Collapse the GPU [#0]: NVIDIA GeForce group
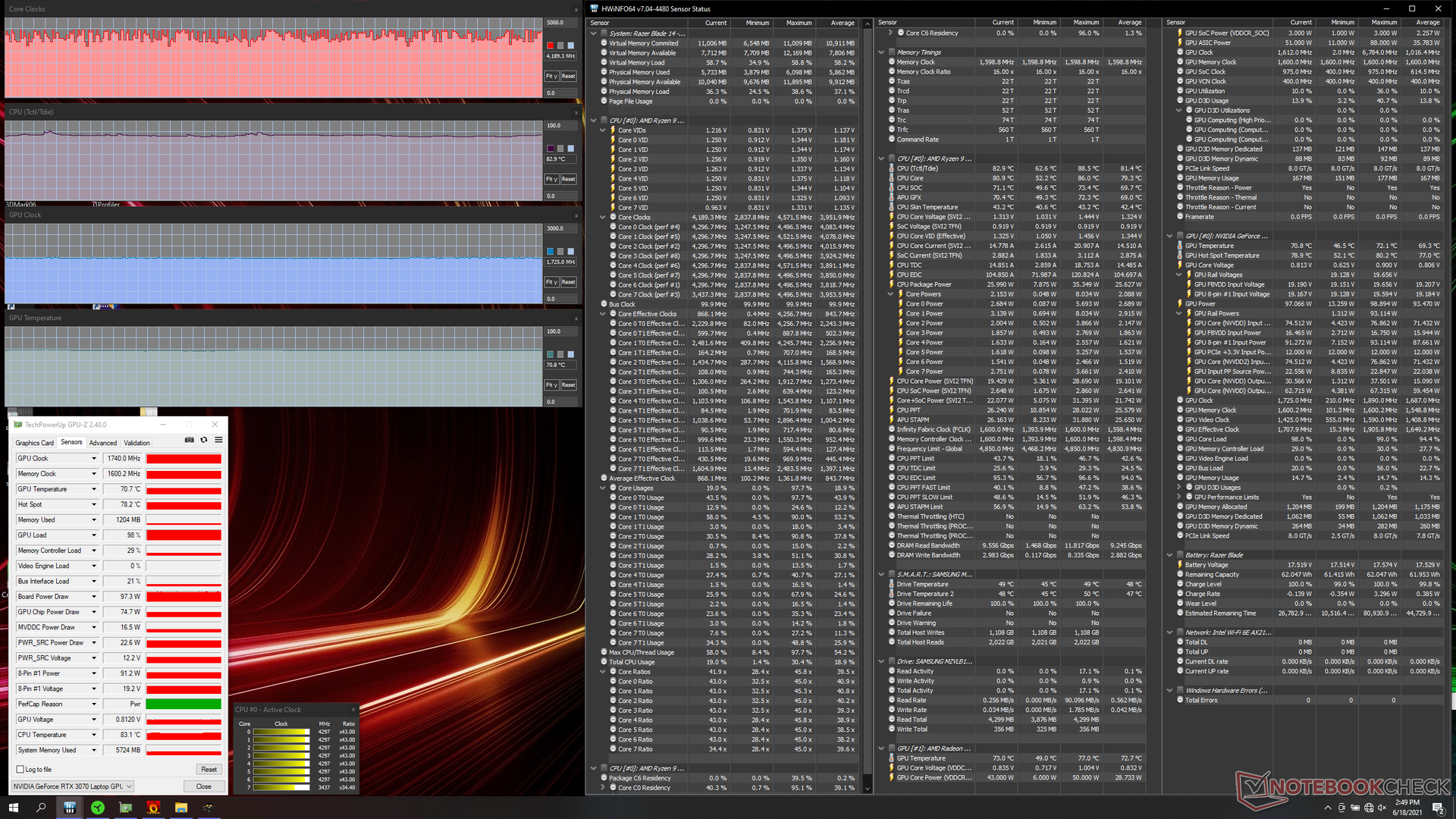Viewport: 1456px width, 819px height. tap(1170, 236)
